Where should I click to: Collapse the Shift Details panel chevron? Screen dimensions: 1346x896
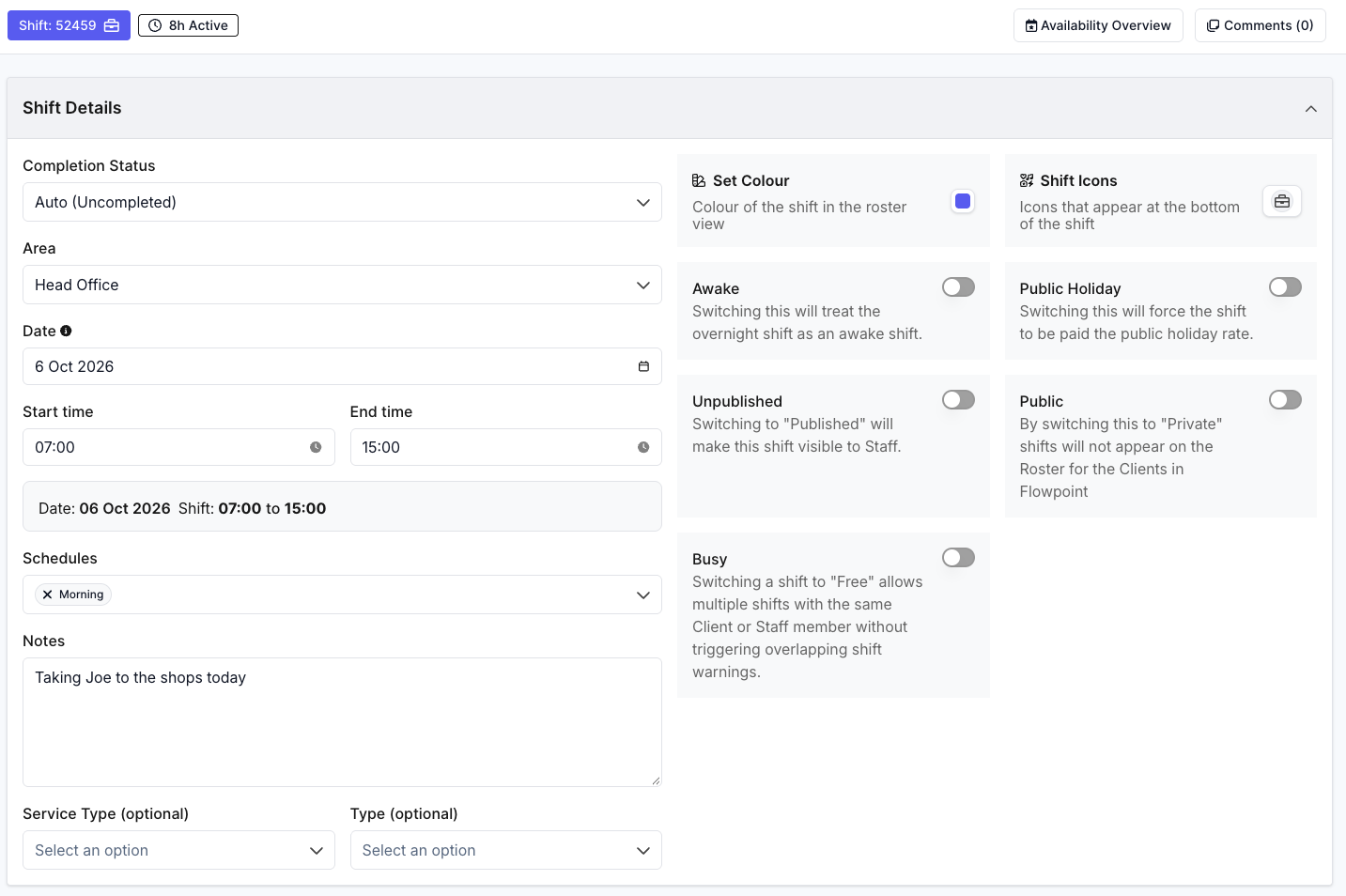[x=1311, y=109]
